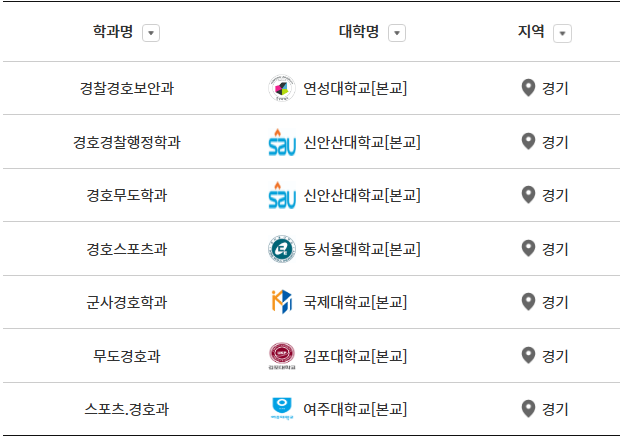Click the sau logo in 경호경찰행정학과 row
The image size is (620, 437).
pyautogui.click(x=282, y=142)
